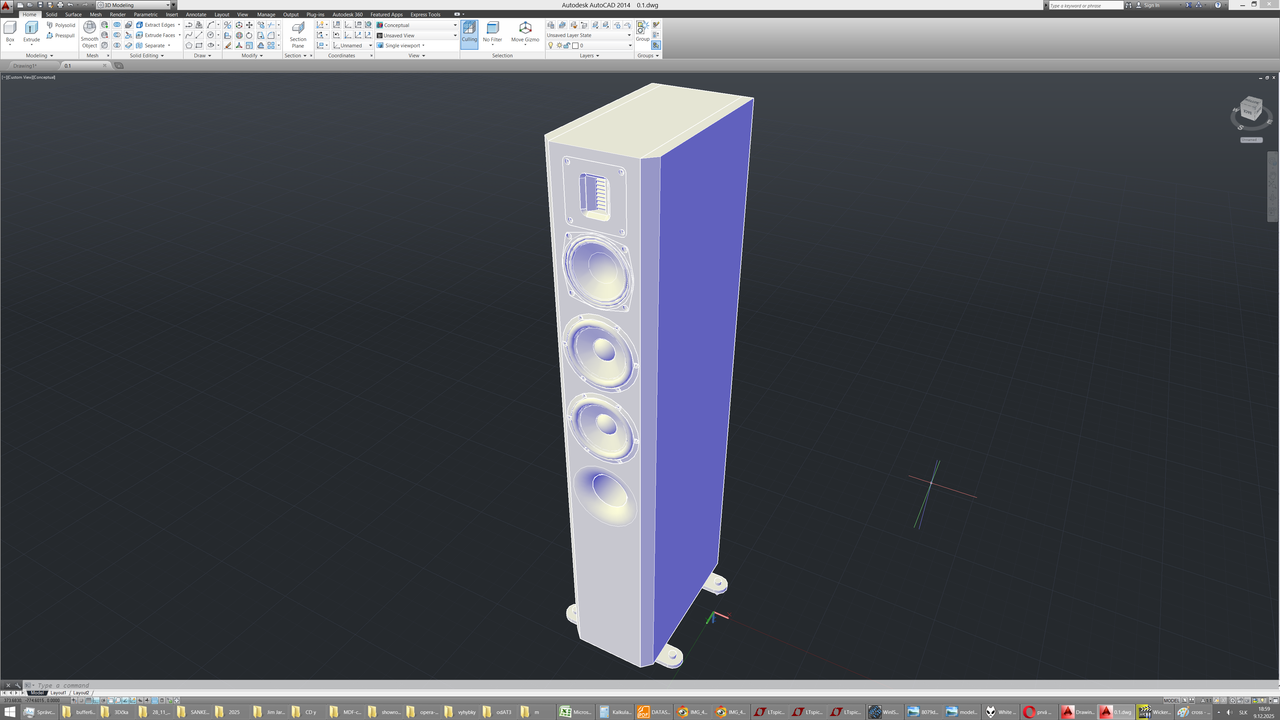Image resolution: width=1280 pixels, height=720 pixels.
Task: Click the keyword search box in title bar
Action: tap(1086, 5)
